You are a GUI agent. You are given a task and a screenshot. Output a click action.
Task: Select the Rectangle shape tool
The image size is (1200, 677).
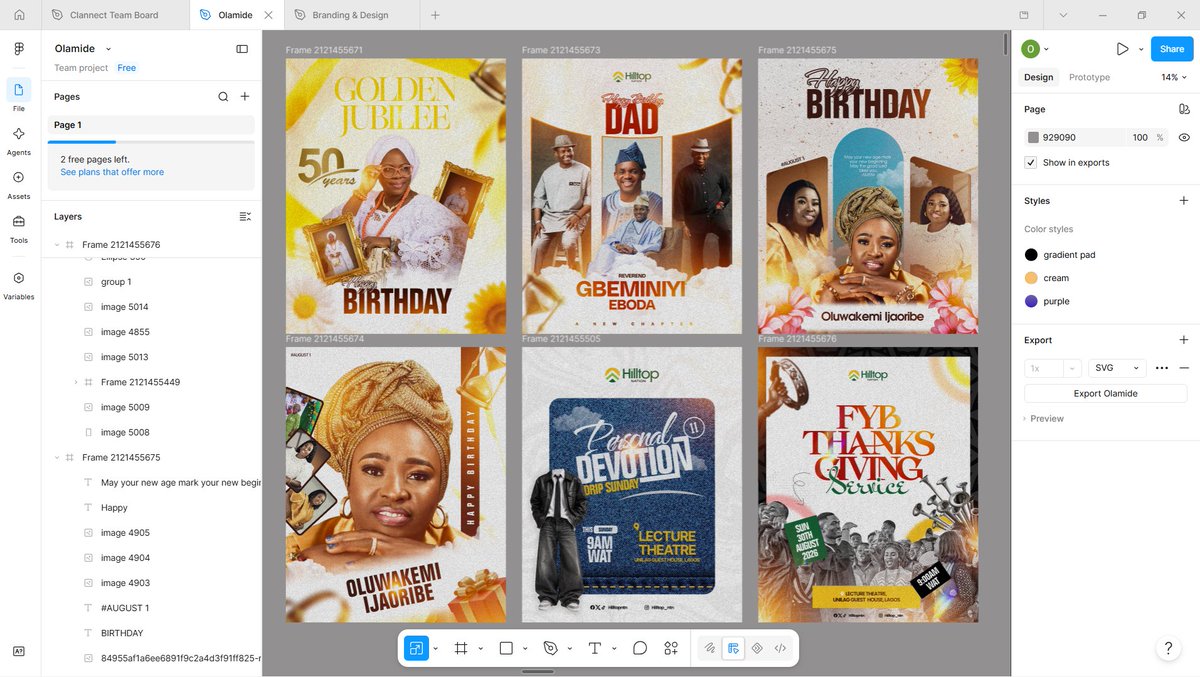click(506, 648)
